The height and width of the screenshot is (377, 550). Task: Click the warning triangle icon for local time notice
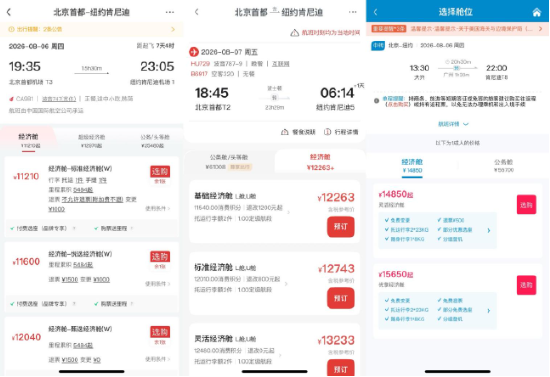pyautogui.click(x=295, y=33)
